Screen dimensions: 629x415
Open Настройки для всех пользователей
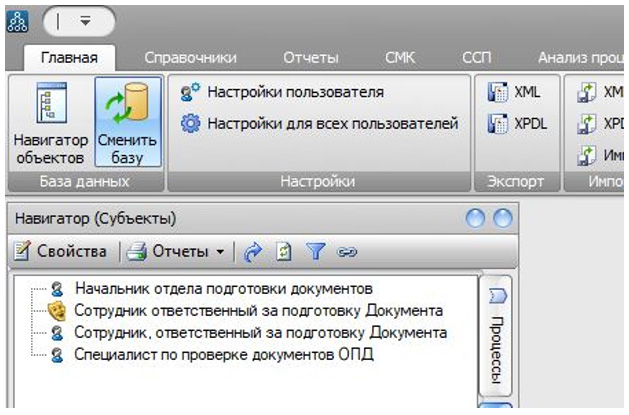(319, 124)
